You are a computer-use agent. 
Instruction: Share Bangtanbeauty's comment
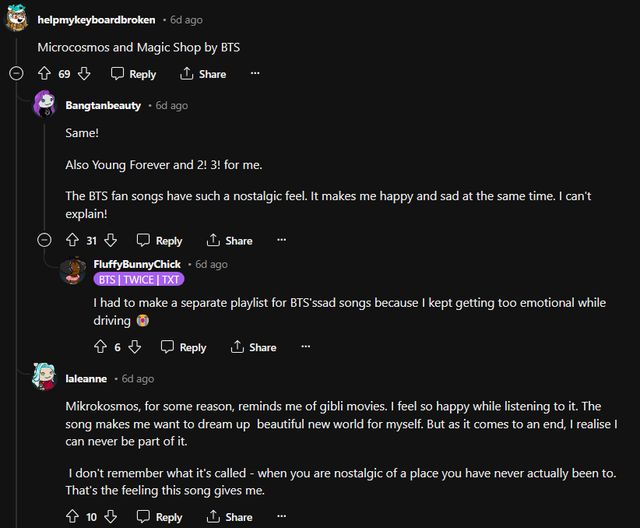[x=229, y=240]
